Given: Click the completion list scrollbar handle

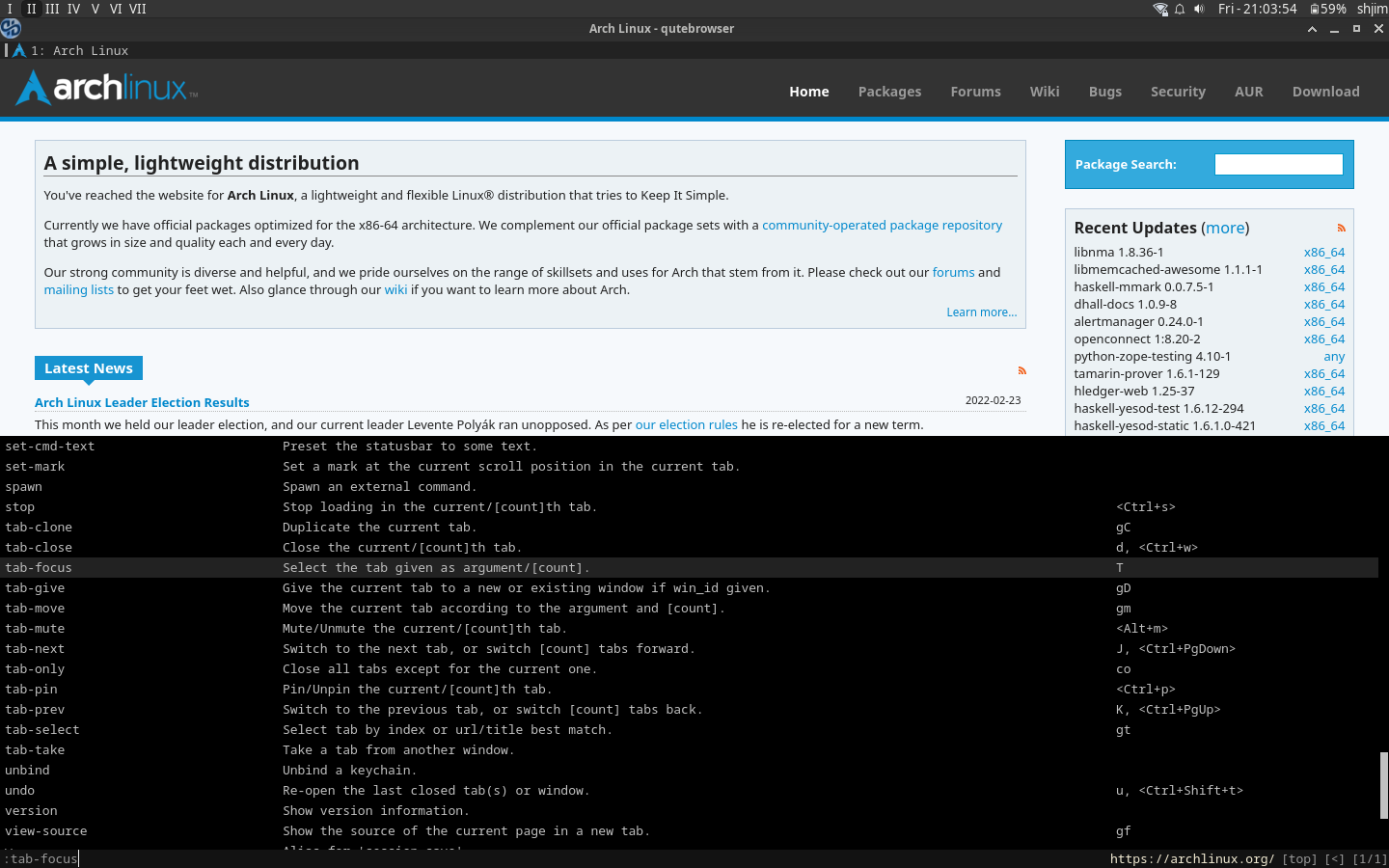Looking at the screenshot, I should 1383,785.
